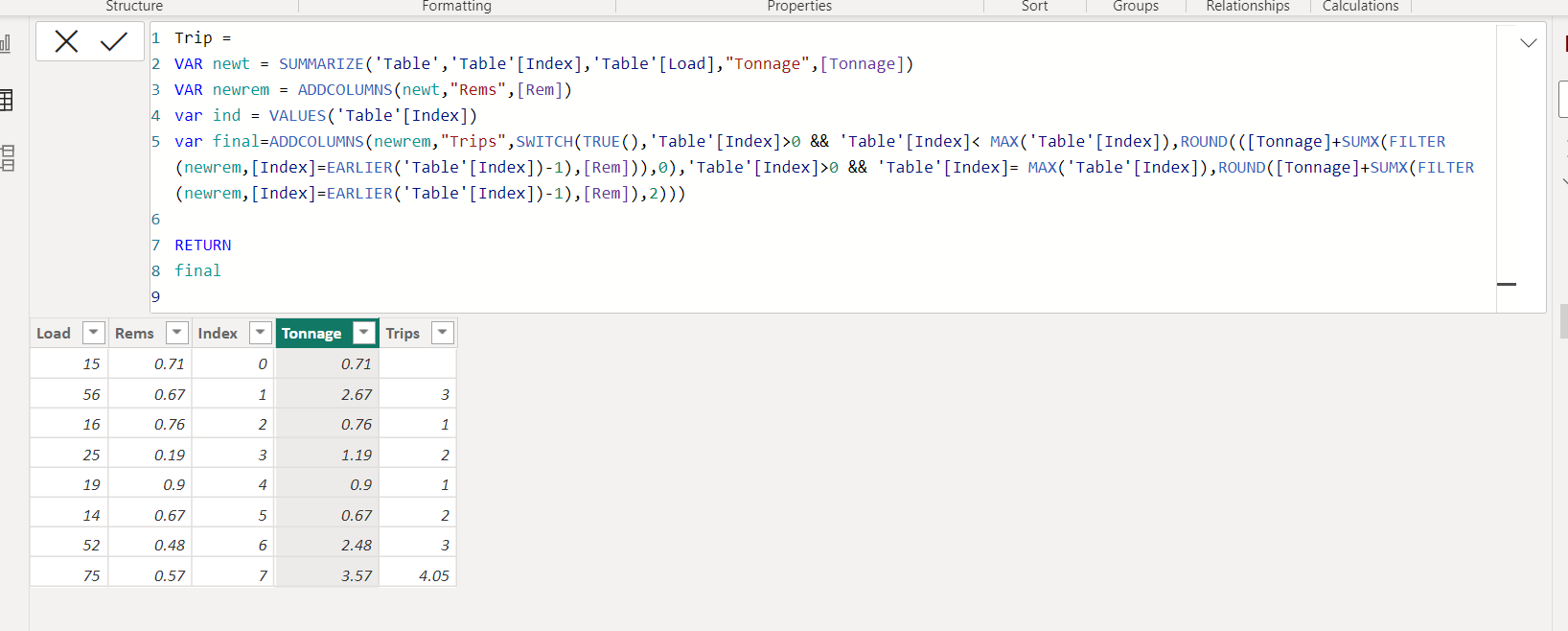Screen dimensions: 1568x631
Task: Open filter dropdown for Rems column
Action: [x=177, y=333]
